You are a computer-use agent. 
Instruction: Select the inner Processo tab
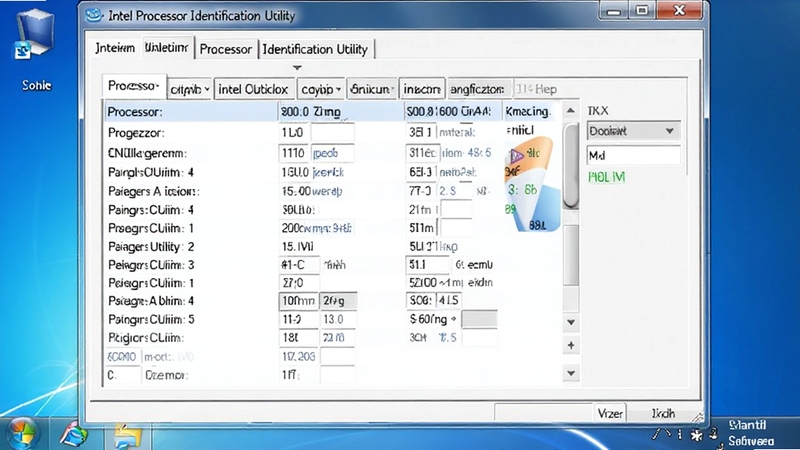coord(134,86)
